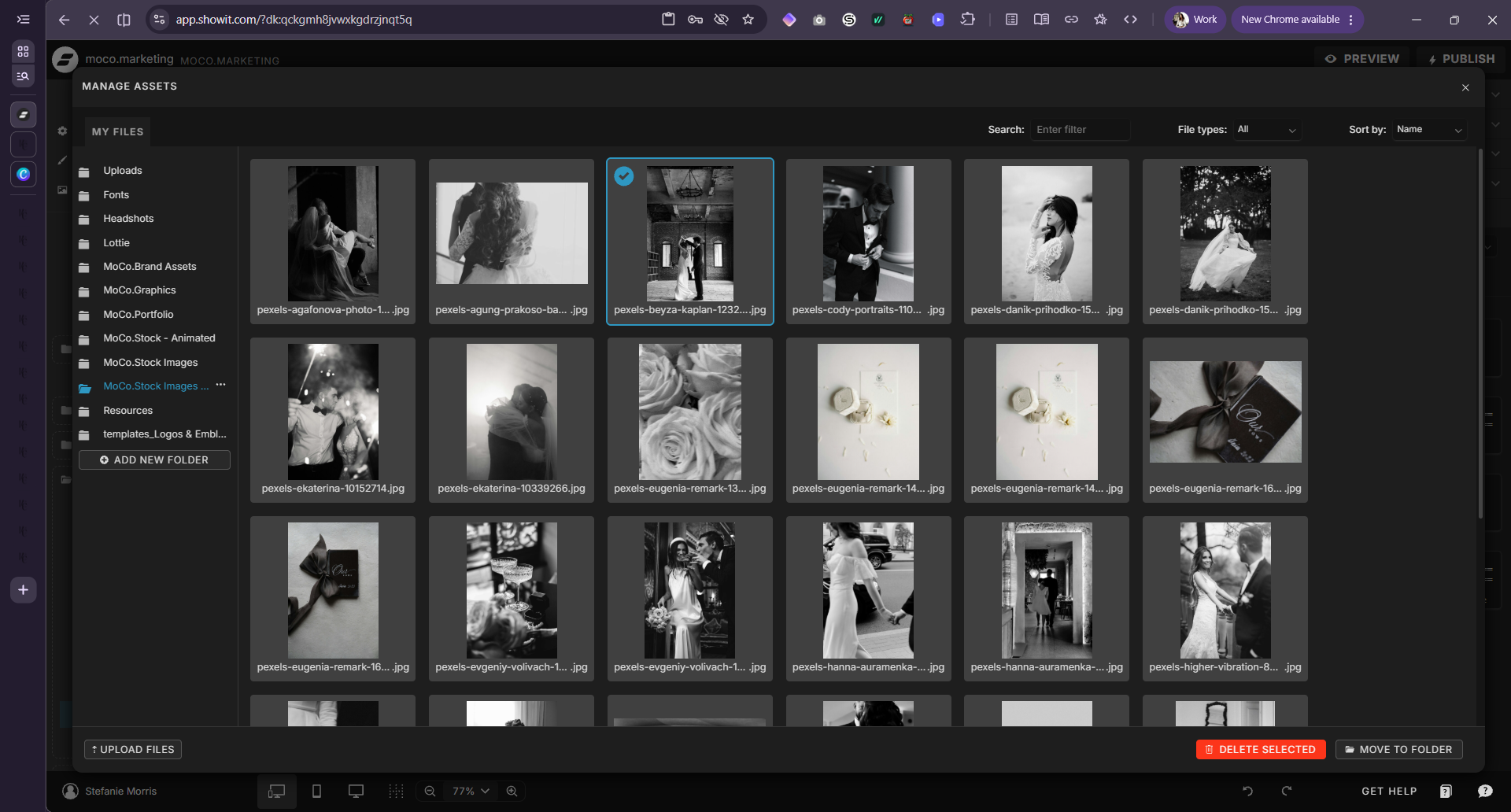The height and width of the screenshot is (812, 1511).
Task: Open the chat support bubble icon
Action: pyautogui.click(x=1485, y=792)
